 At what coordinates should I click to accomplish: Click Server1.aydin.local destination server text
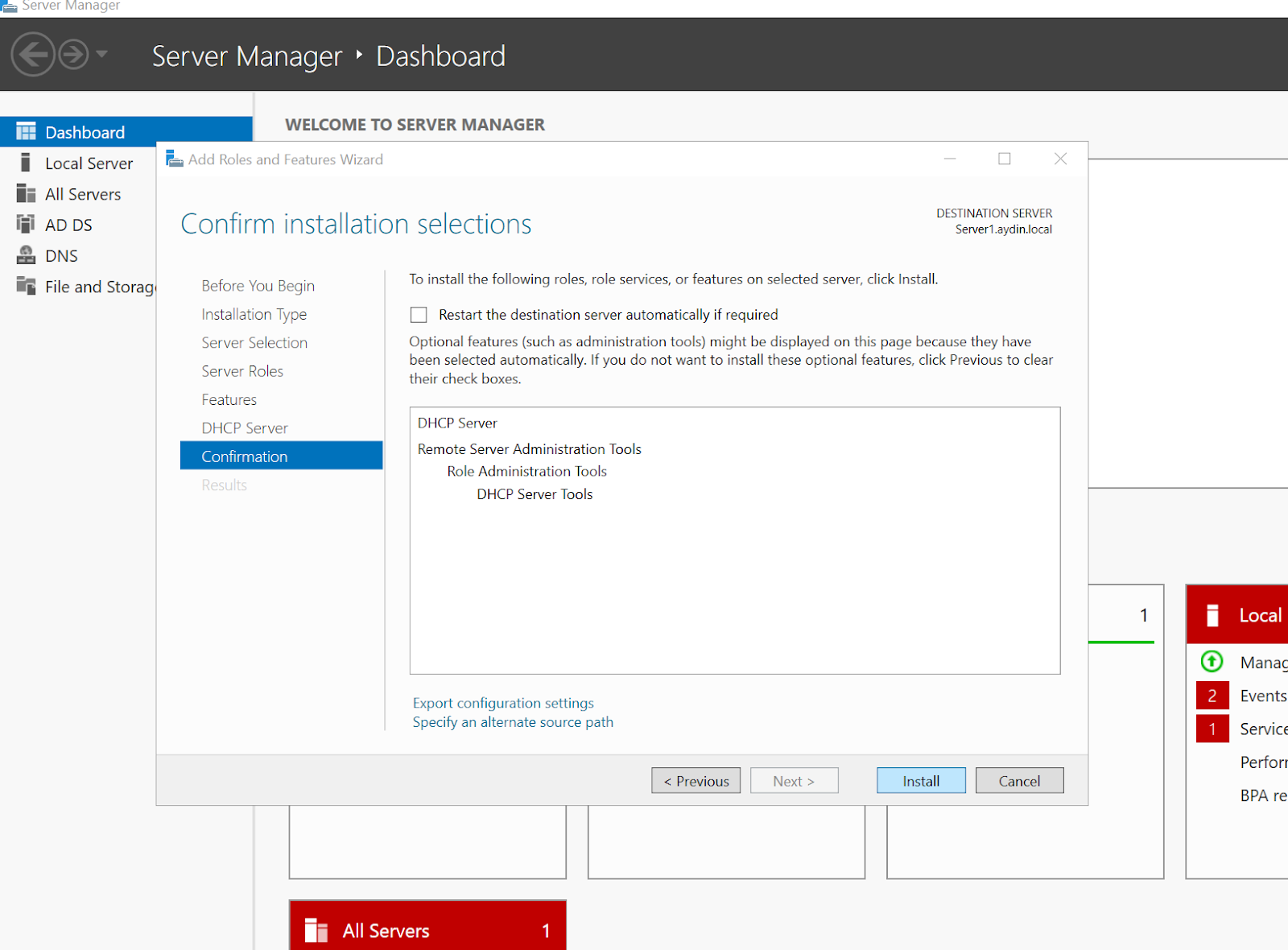click(1004, 229)
